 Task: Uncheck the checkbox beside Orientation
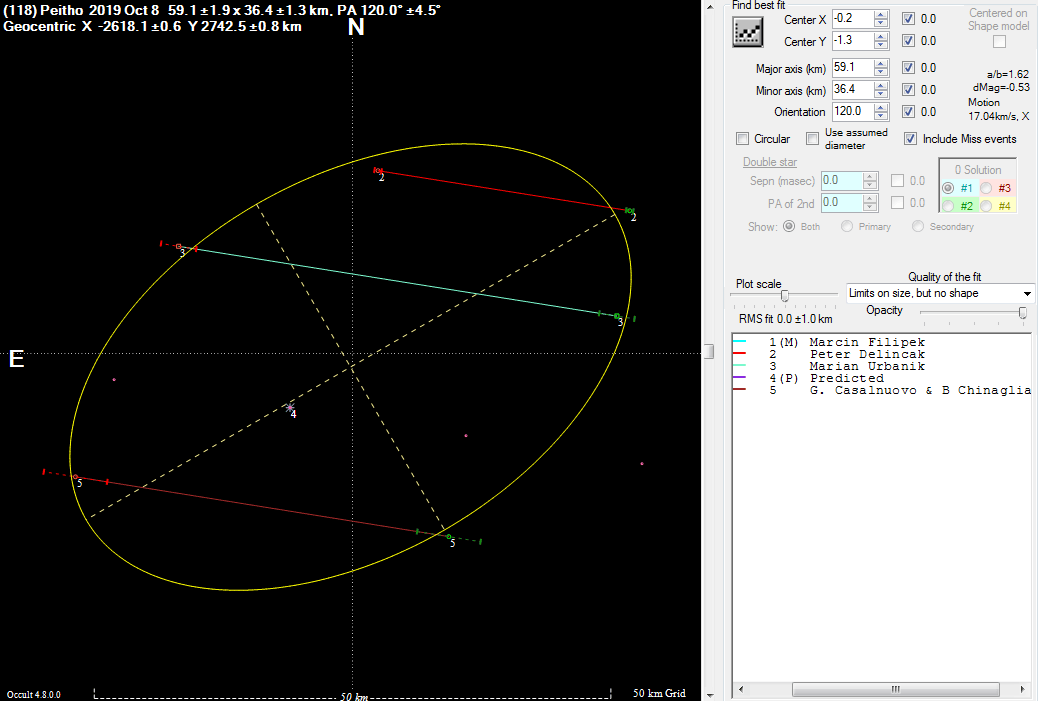909,111
